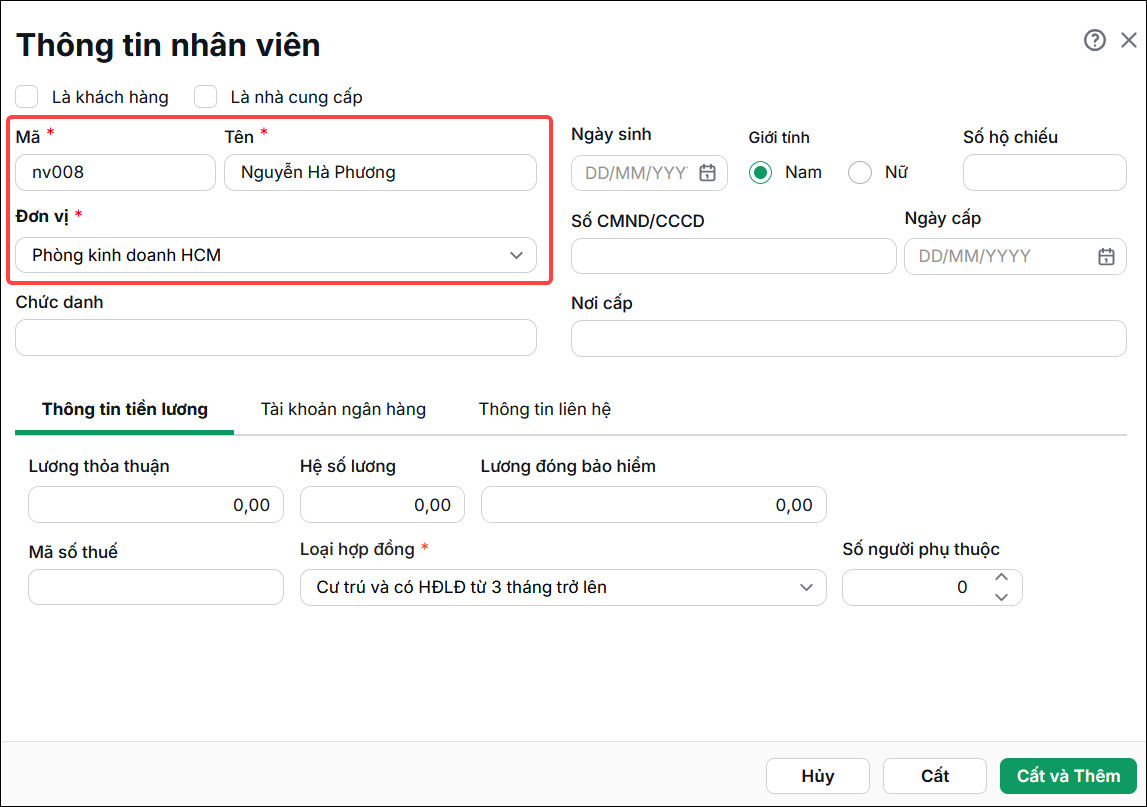The width and height of the screenshot is (1147, 807).
Task: Switch to Thông tin liên hệ tab
Action: click(545, 409)
